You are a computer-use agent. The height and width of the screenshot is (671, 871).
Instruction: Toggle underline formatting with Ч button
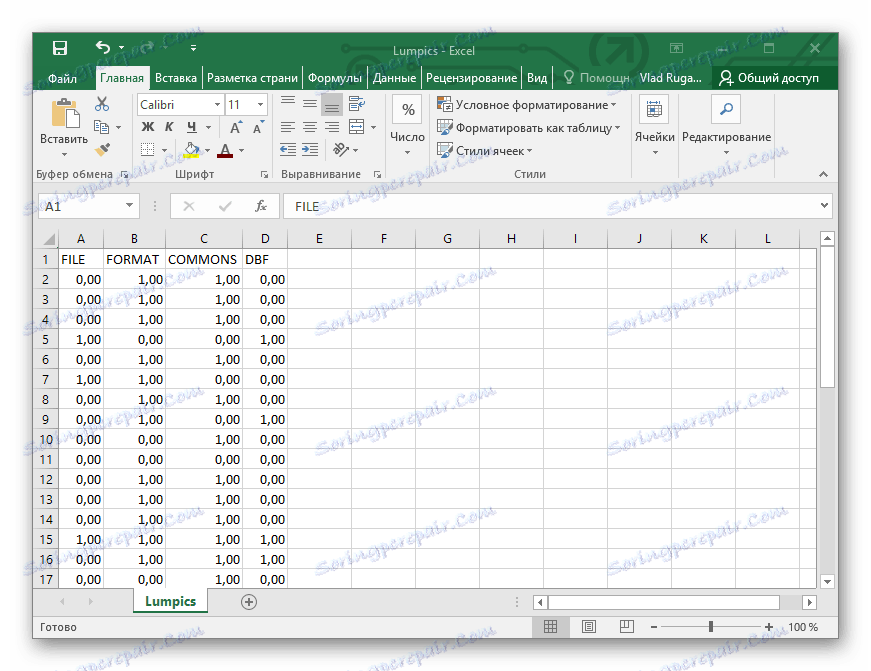(191, 126)
